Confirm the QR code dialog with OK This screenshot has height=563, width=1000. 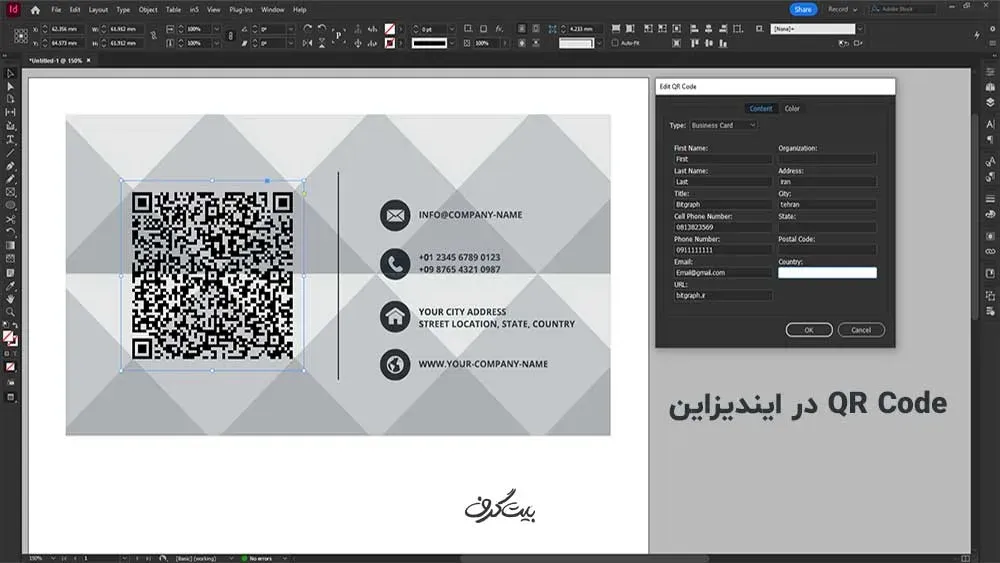click(809, 330)
